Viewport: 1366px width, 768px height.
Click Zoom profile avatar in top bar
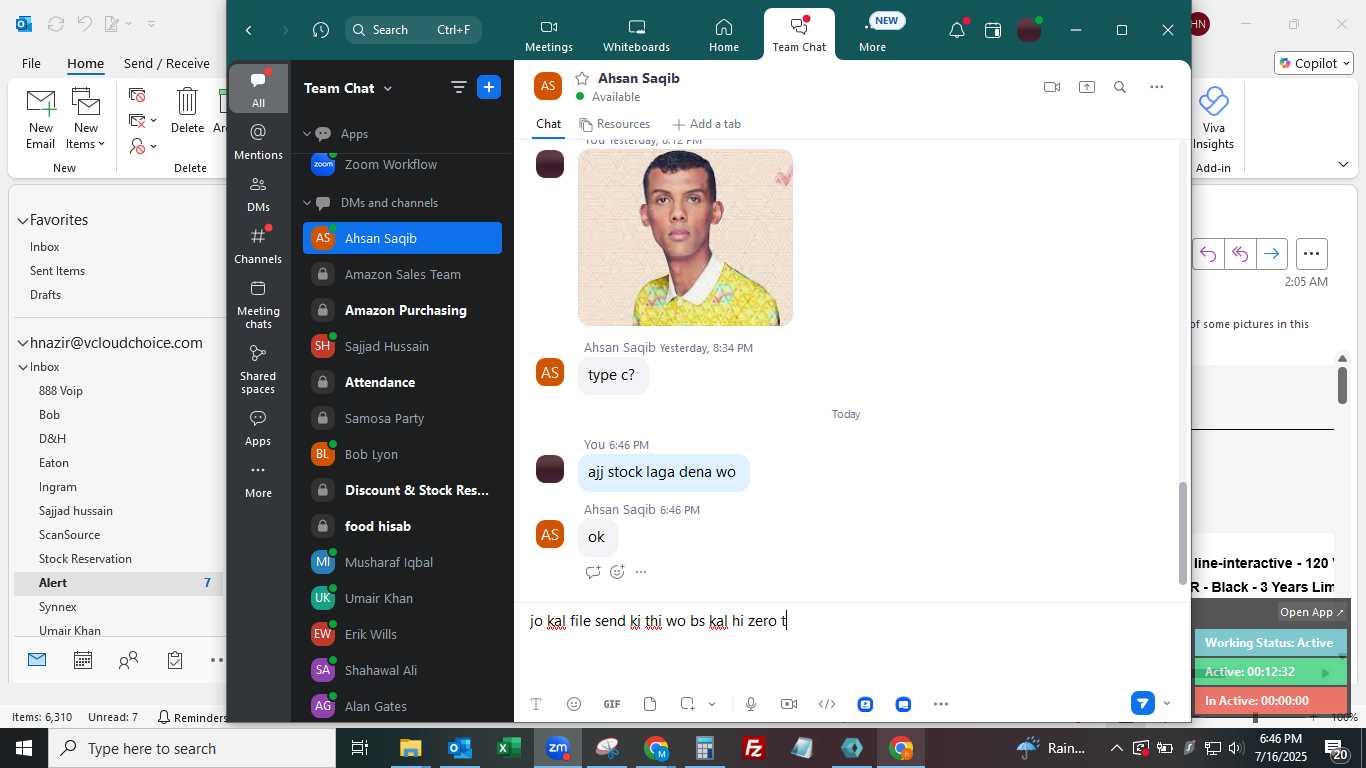click(1029, 30)
